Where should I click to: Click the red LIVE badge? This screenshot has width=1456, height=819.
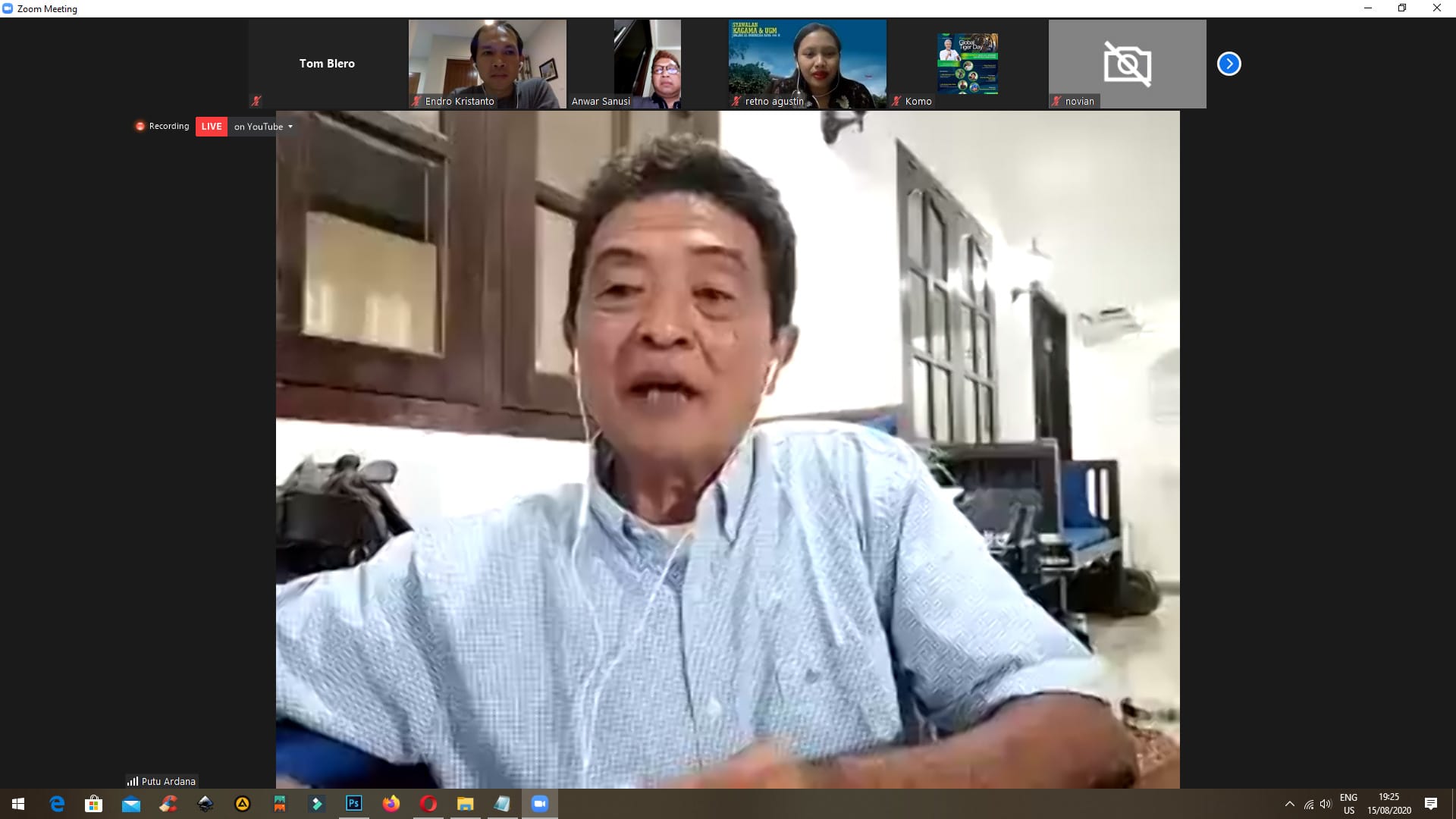tap(212, 127)
